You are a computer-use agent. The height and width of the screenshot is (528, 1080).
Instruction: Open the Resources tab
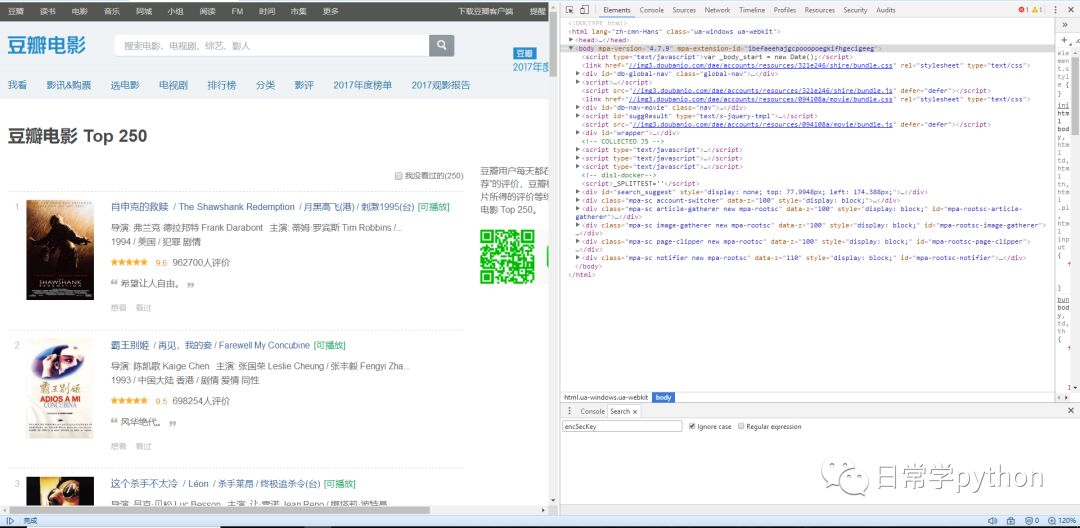coord(820,10)
